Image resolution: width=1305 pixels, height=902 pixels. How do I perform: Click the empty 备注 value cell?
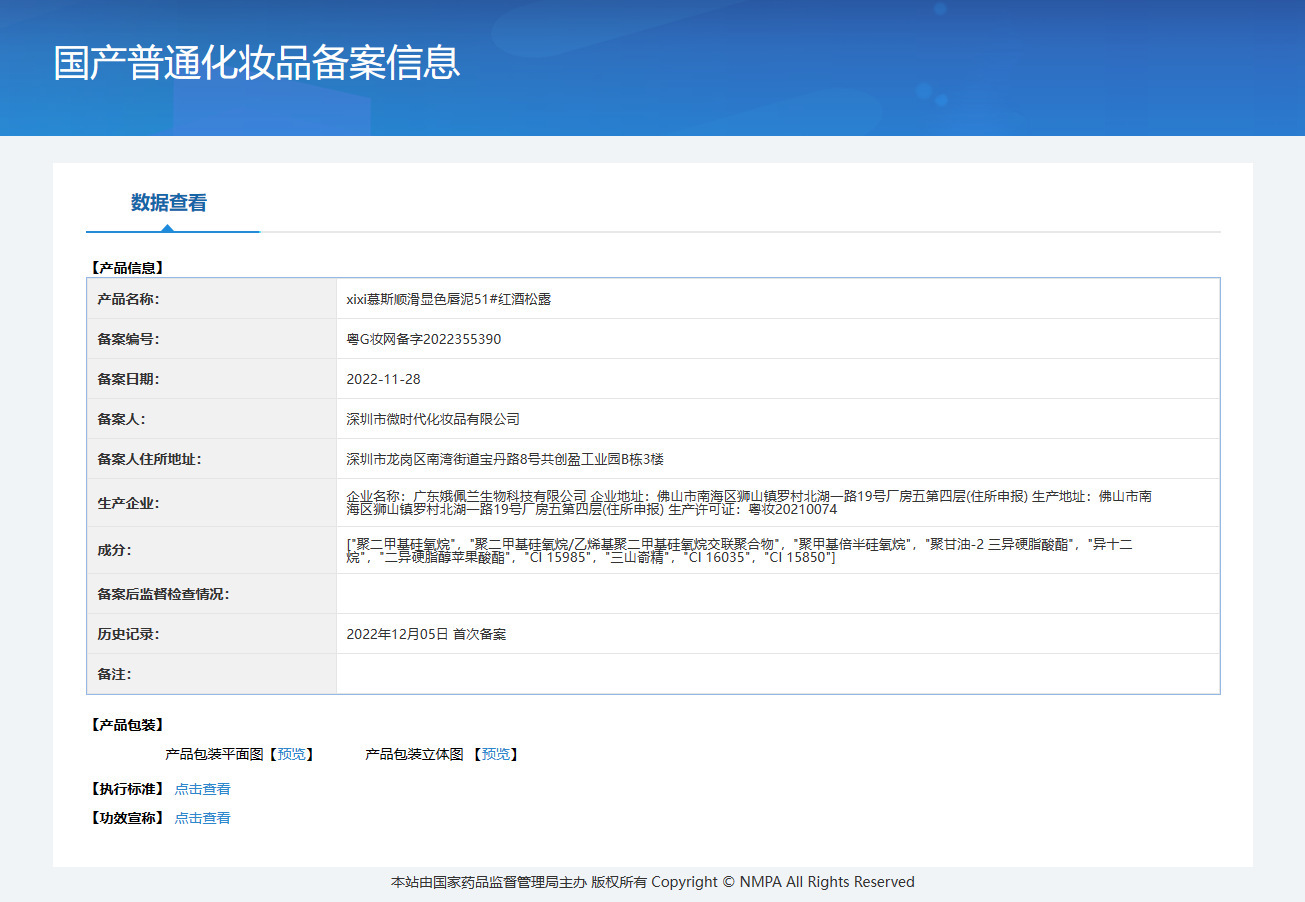click(777, 674)
